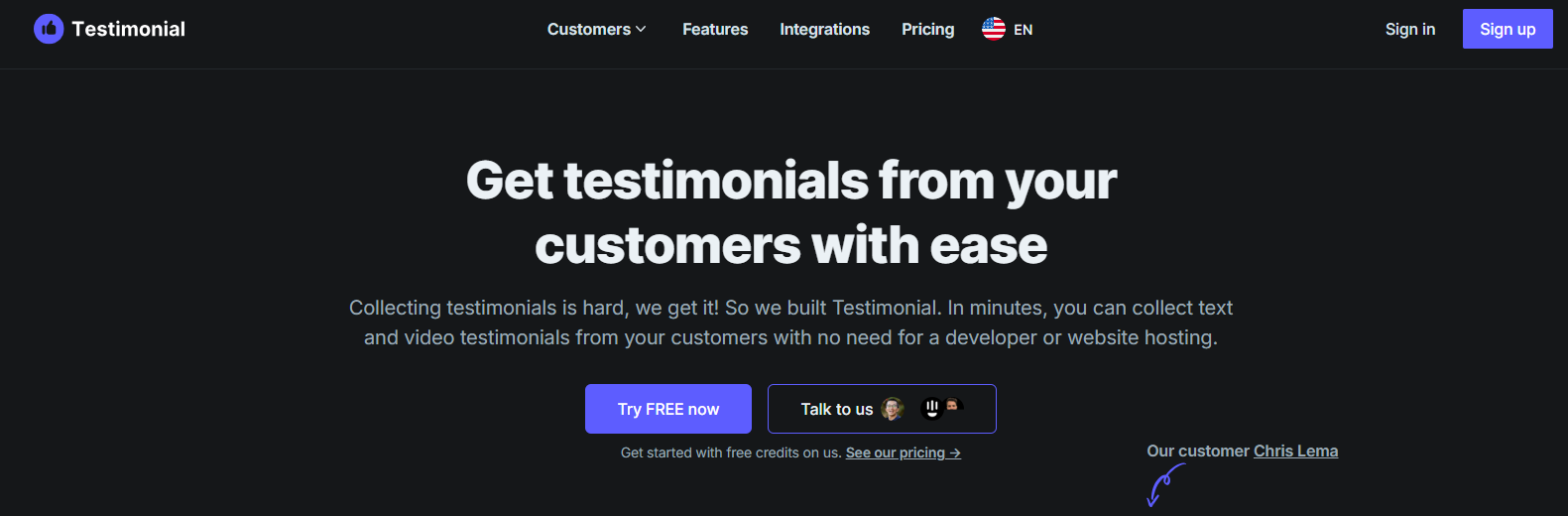1568x516 pixels.
Task: Click the arrow in See our pricing
Action: coord(955,452)
